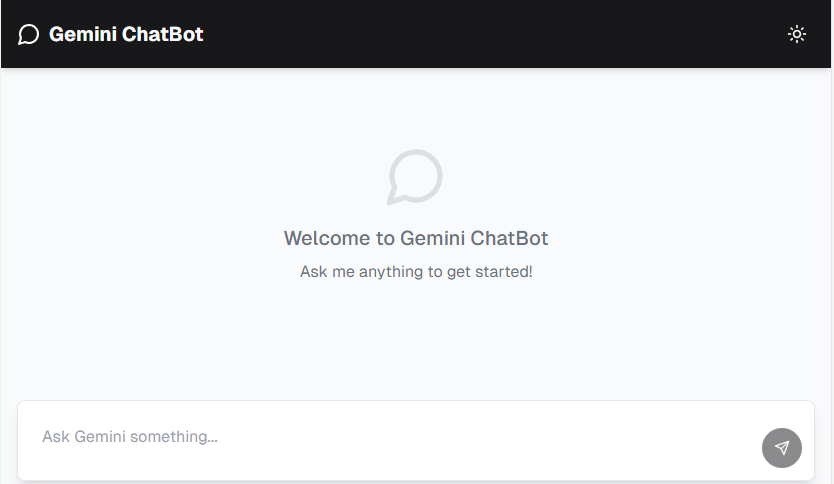Click the "Gemini ChatBot" header title
This screenshot has height=484, width=834.
(x=126, y=34)
